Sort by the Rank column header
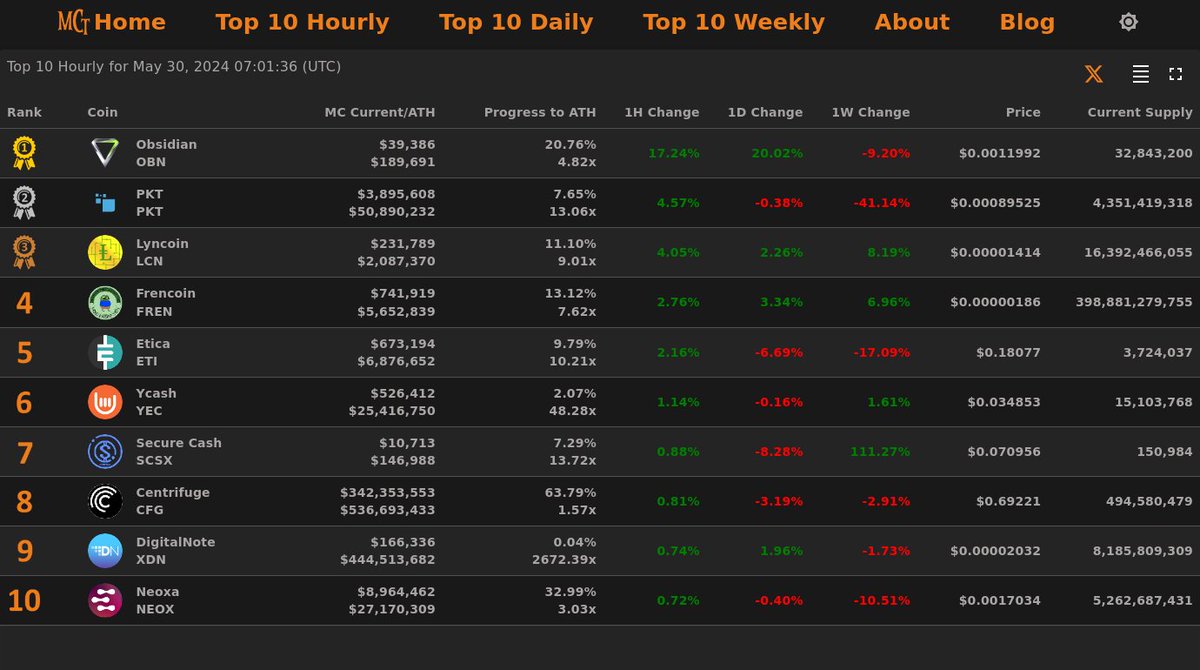 click(x=24, y=112)
